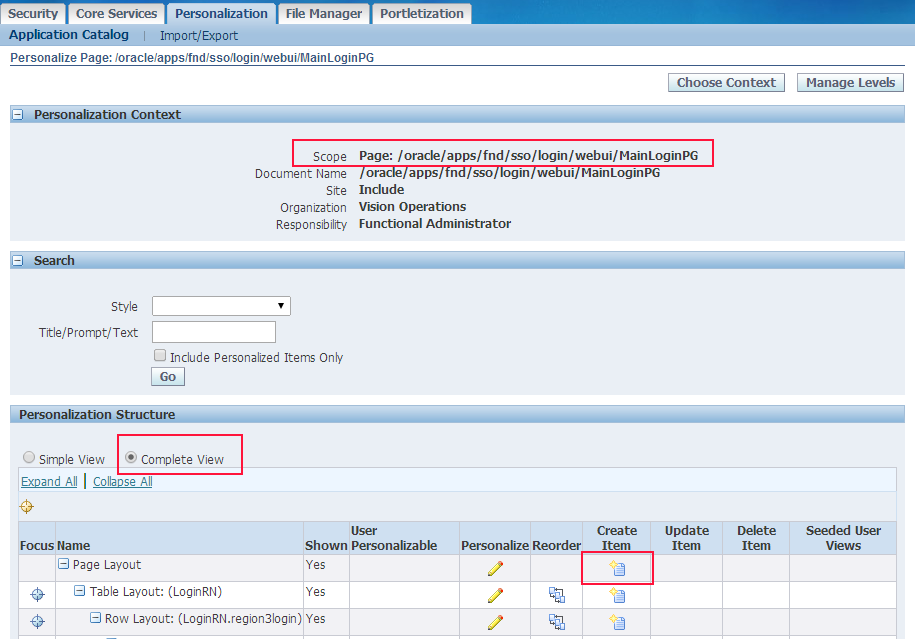
Task: Click Personalize pencil for Table Layout: (LoginRN)
Action: coord(495,595)
